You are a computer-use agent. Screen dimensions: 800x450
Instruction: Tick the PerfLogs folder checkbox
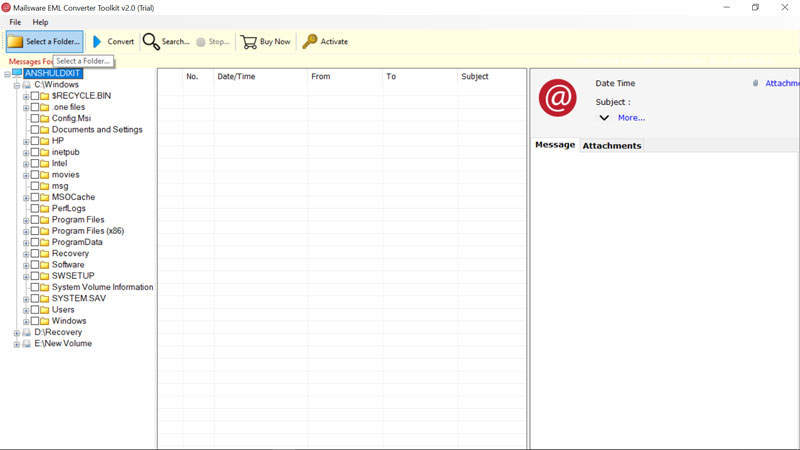pyautogui.click(x=35, y=208)
